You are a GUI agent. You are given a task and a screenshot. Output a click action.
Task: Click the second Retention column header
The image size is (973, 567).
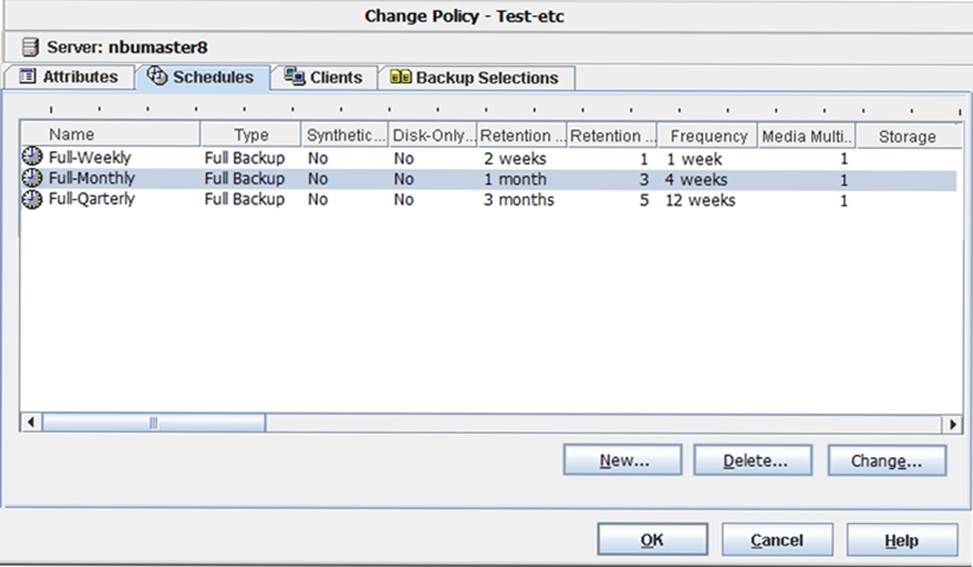pyautogui.click(x=612, y=135)
